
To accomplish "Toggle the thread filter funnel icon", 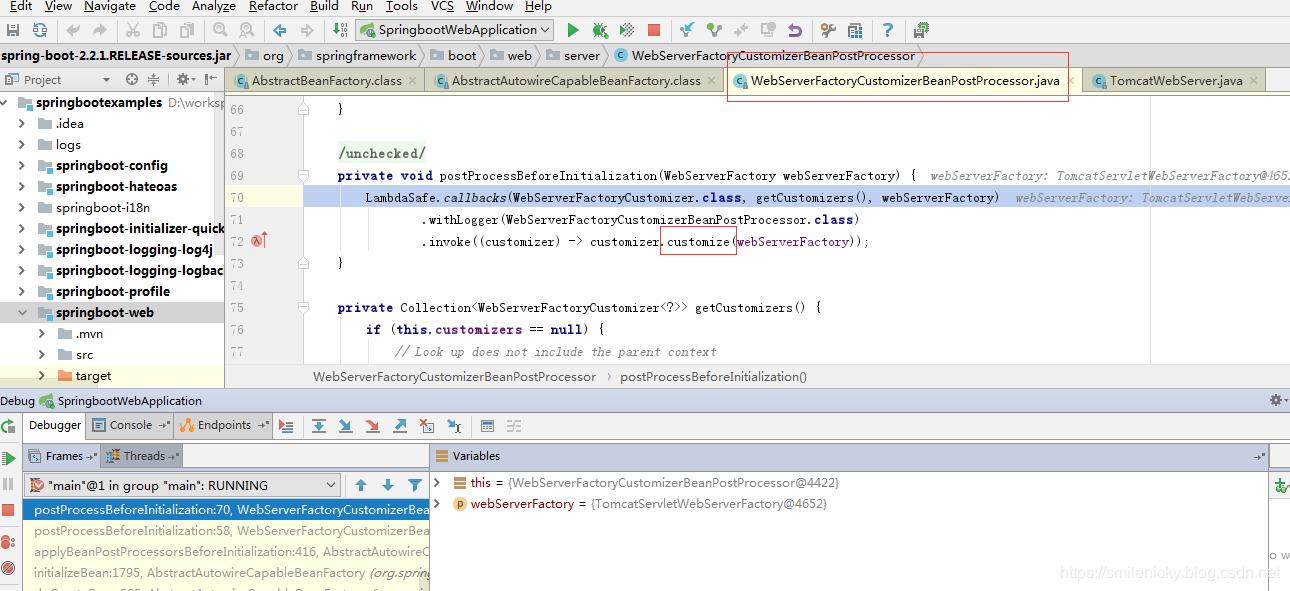I will point(415,485).
